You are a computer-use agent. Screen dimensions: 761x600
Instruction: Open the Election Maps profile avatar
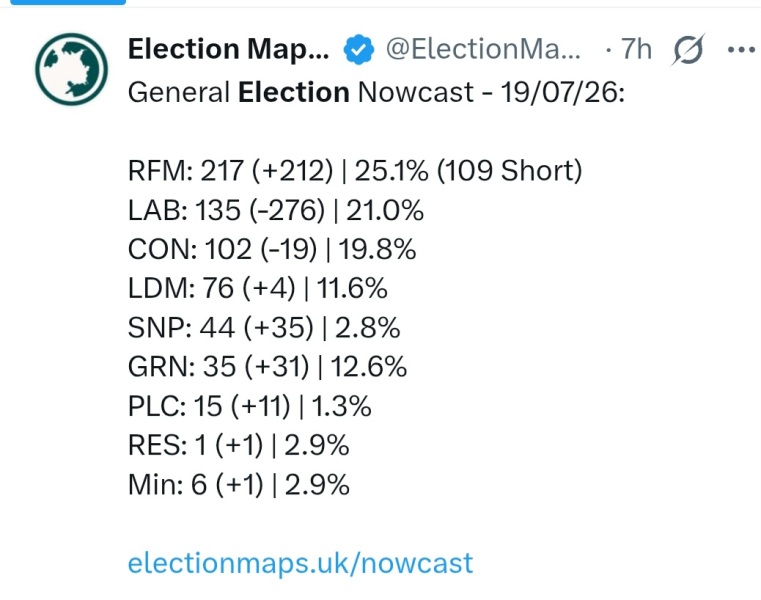pyautogui.click(x=71, y=69)
